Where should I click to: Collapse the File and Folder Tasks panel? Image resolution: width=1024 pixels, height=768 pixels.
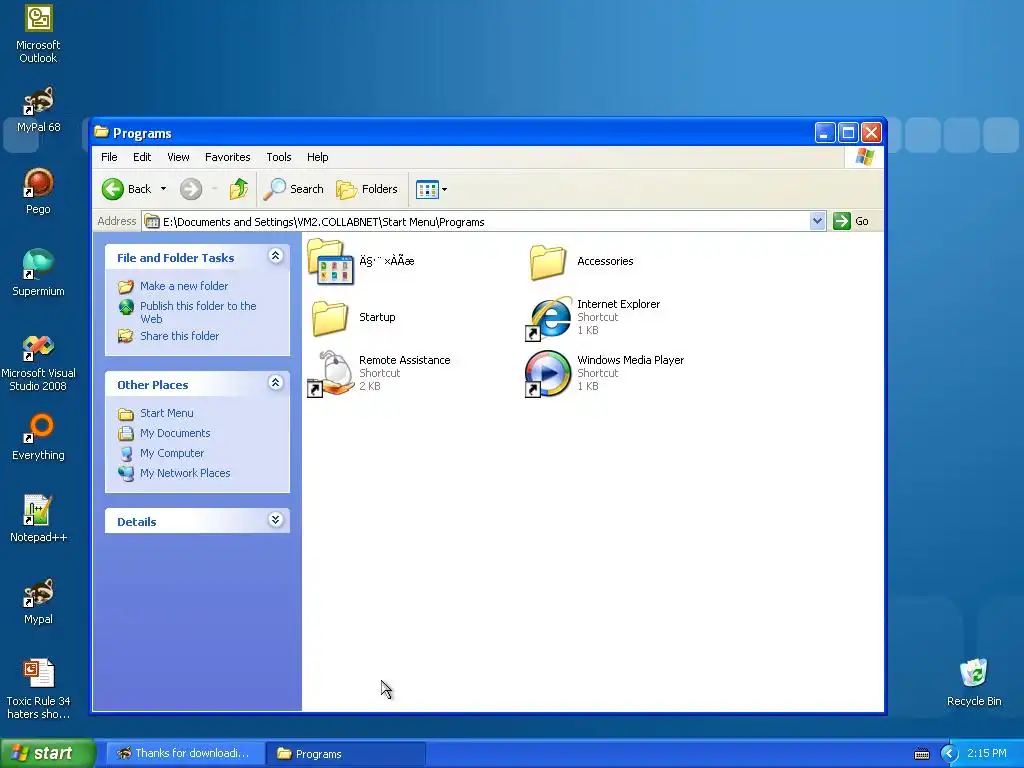(276, 256)
